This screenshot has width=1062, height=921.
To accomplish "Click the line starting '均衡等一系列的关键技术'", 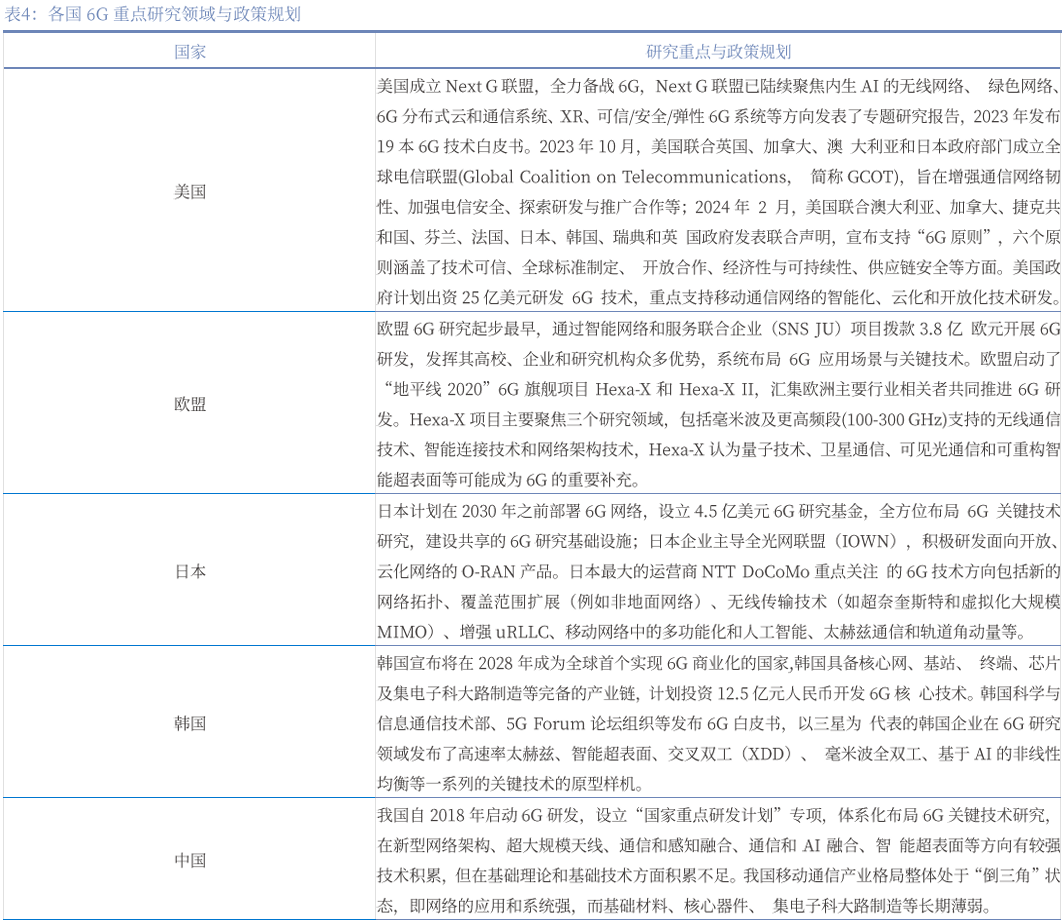I will tap(511, 784).
